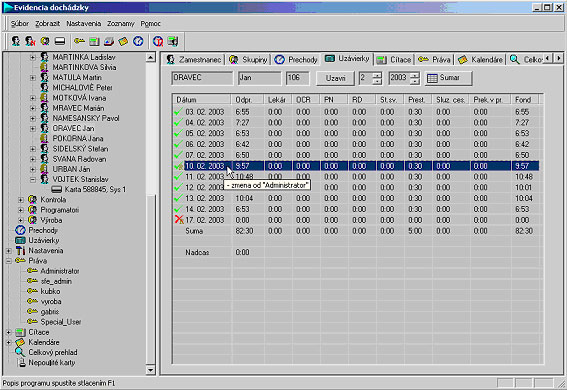Open the Nastavenia menu
567x390 pixels.
[x=84, y=23]
